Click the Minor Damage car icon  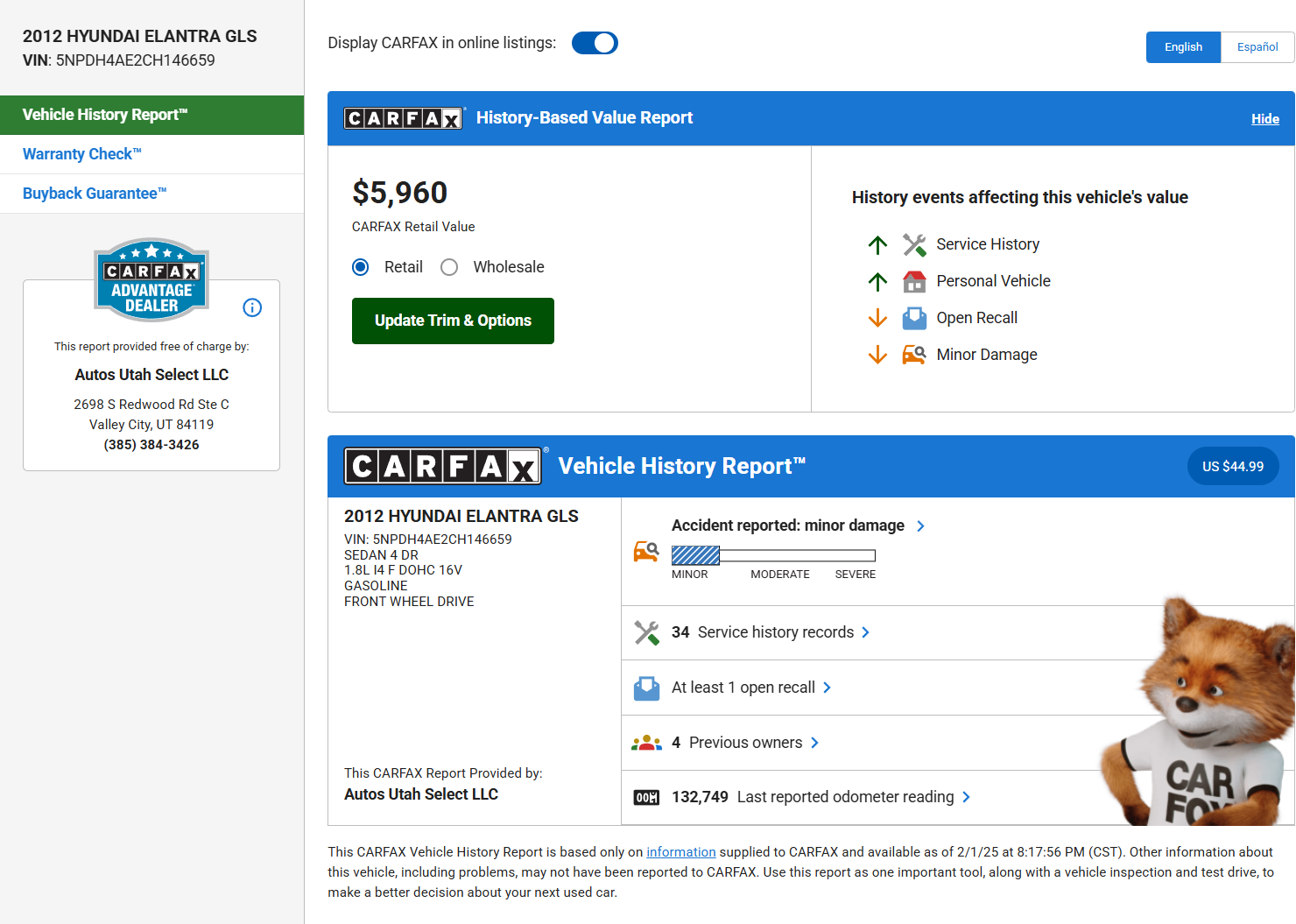tap(914, 355)
